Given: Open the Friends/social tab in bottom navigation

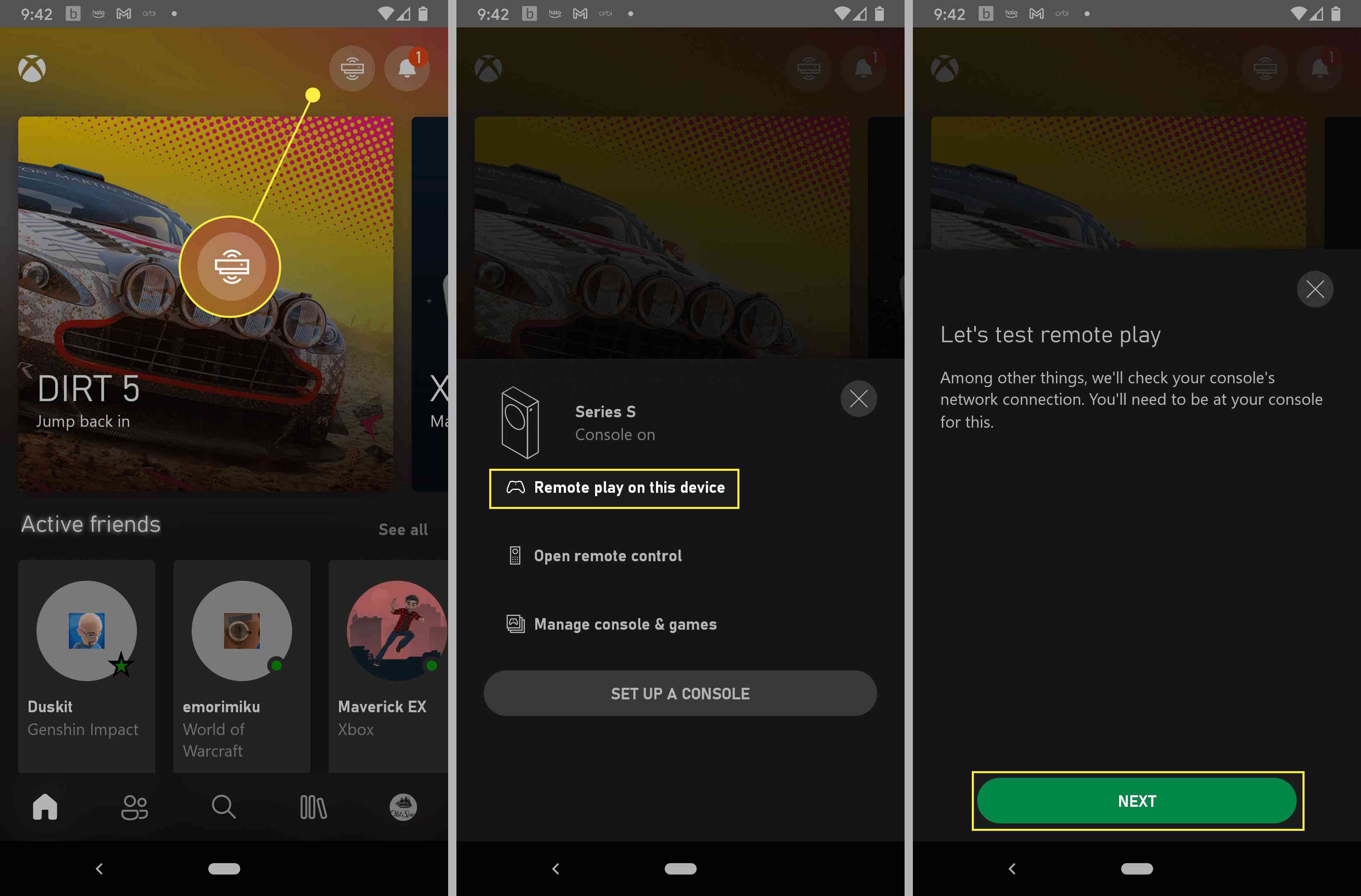Looking at the screenshot, I should coord(134,807).
